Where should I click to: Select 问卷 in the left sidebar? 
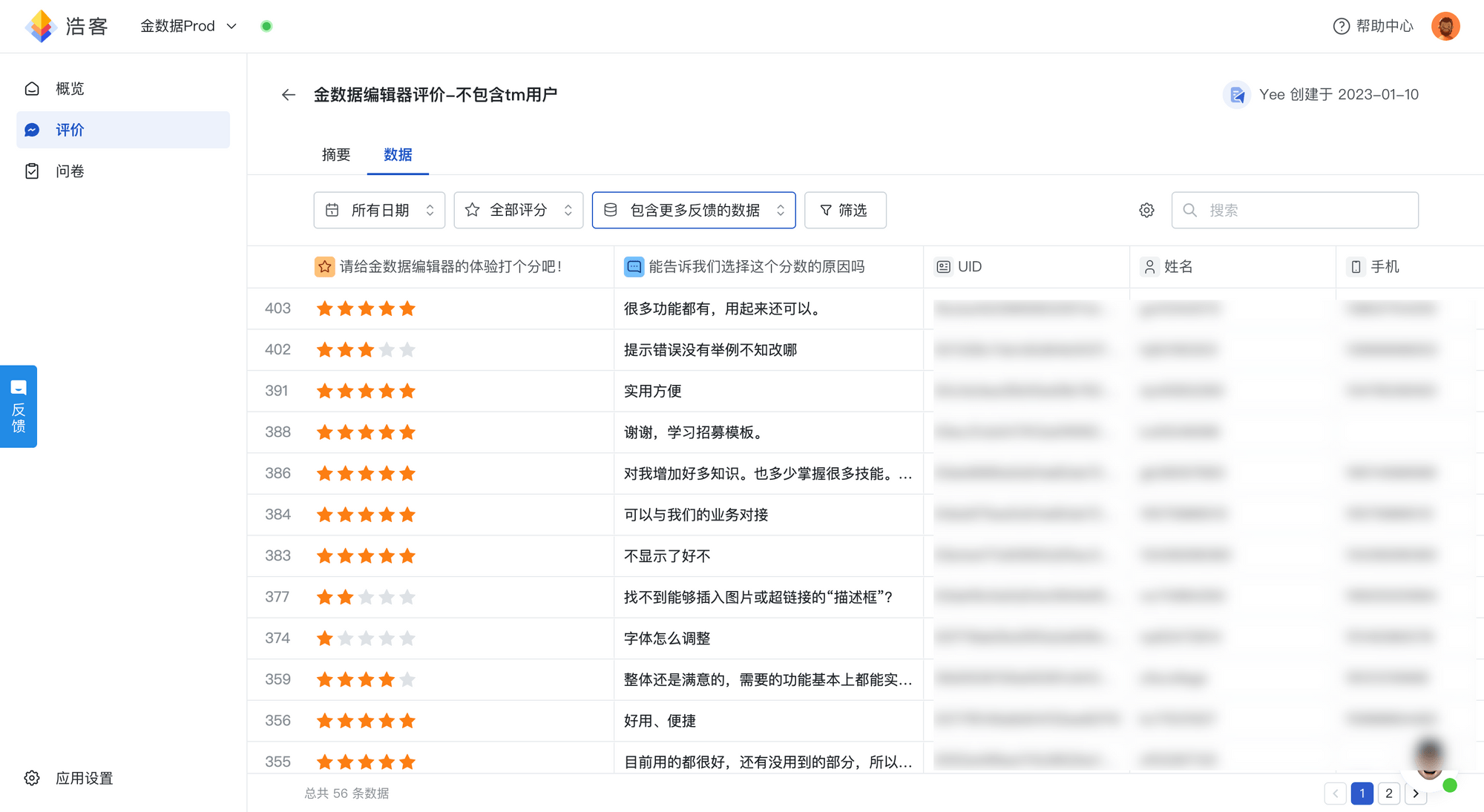pos(70,171)
